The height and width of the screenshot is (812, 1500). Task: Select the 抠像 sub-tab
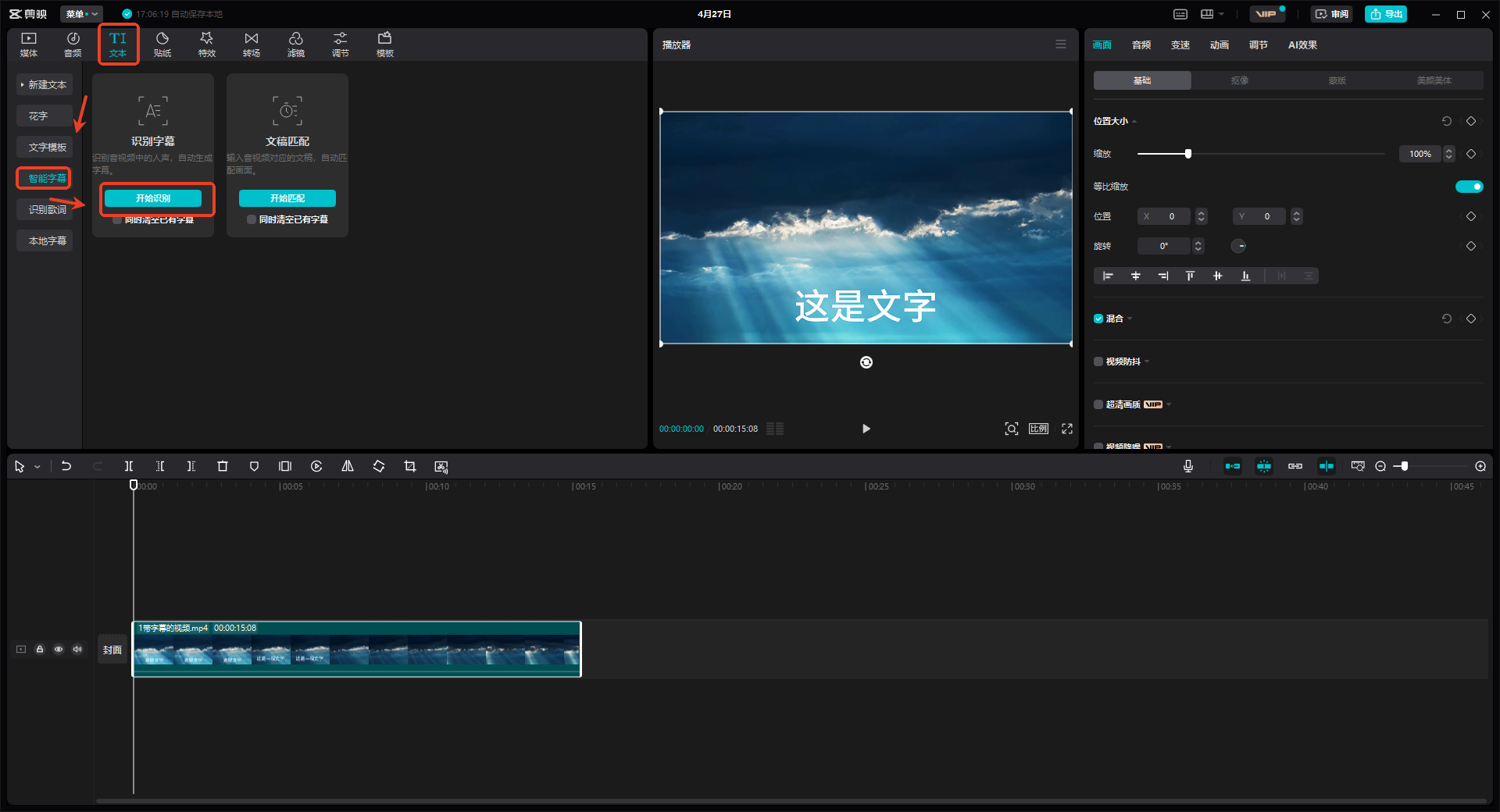click(x=1240, y=80)
